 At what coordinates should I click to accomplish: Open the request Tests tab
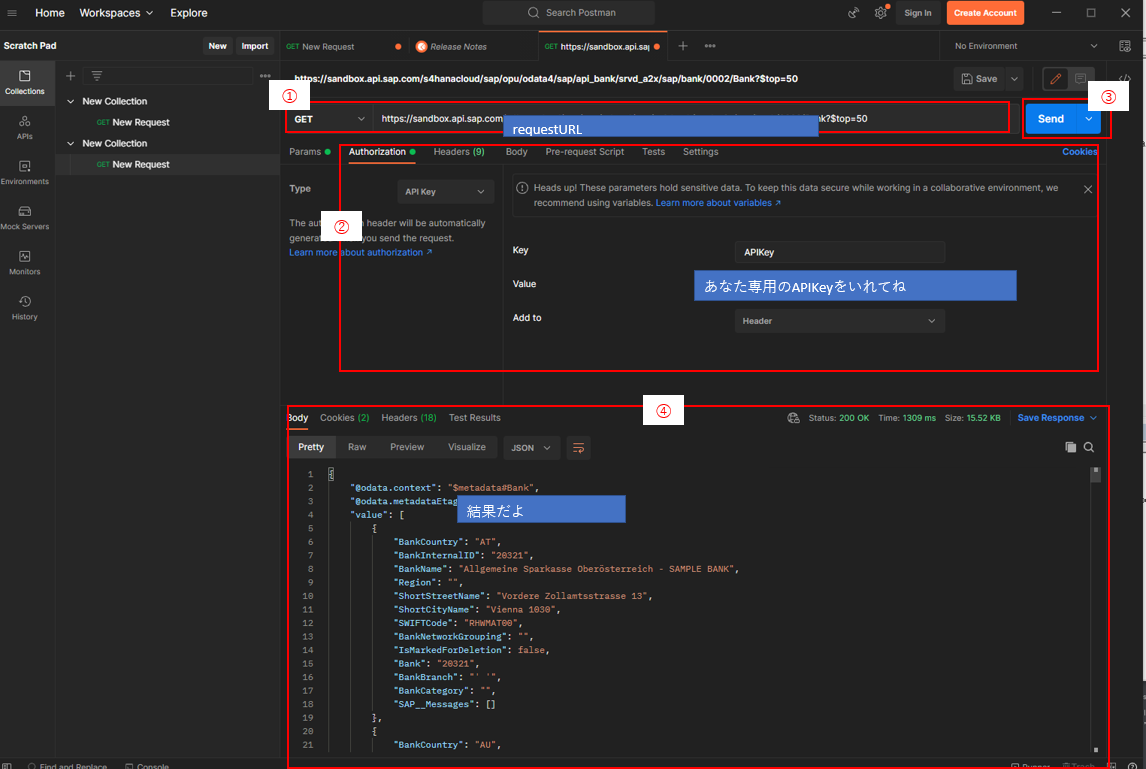[653, 152]
